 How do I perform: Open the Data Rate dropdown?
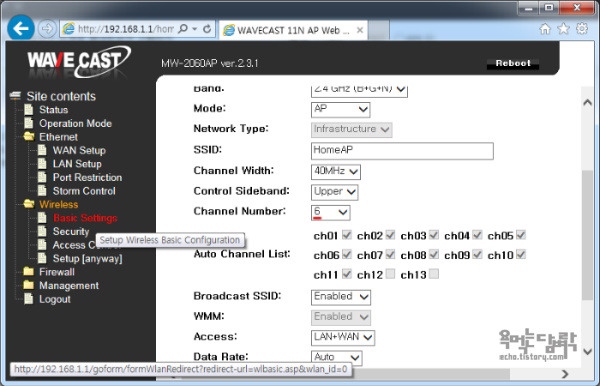[336, 358]
